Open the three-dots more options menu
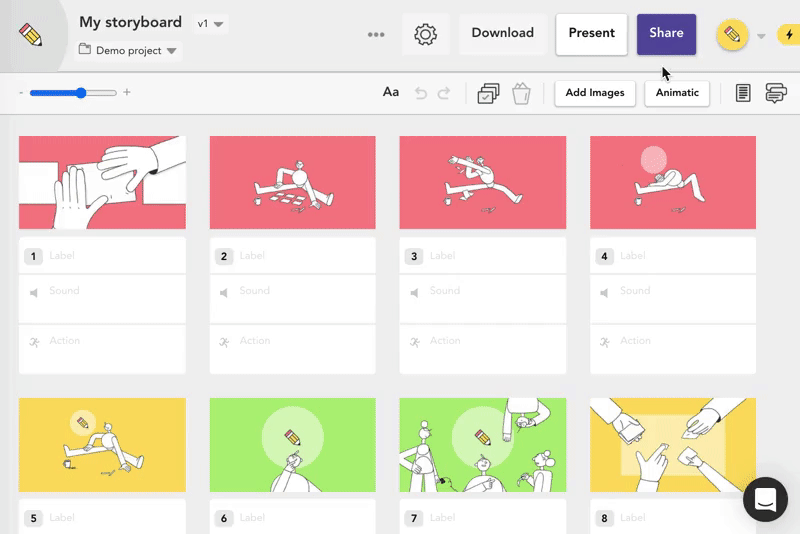Image resolution: width=800 pixels, height=534 pixels. [x=376, y=34]
